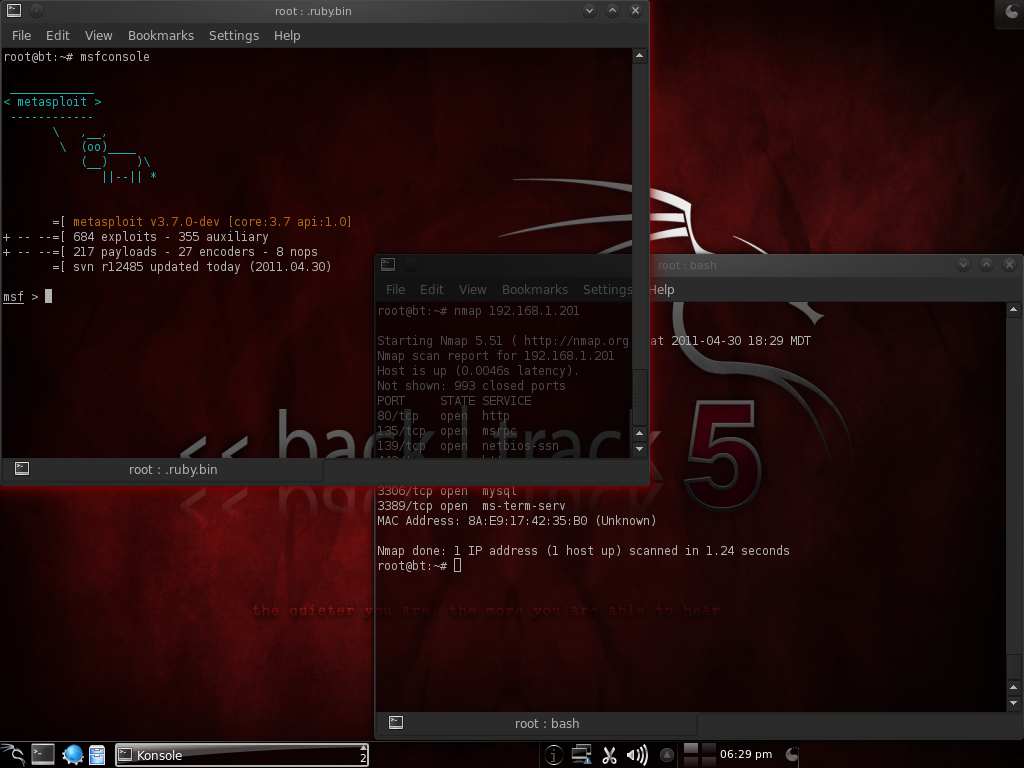The image size is (1024, 768).
Task: Click the Plasma cashew at top-right of desktop
Action: 1010,12
